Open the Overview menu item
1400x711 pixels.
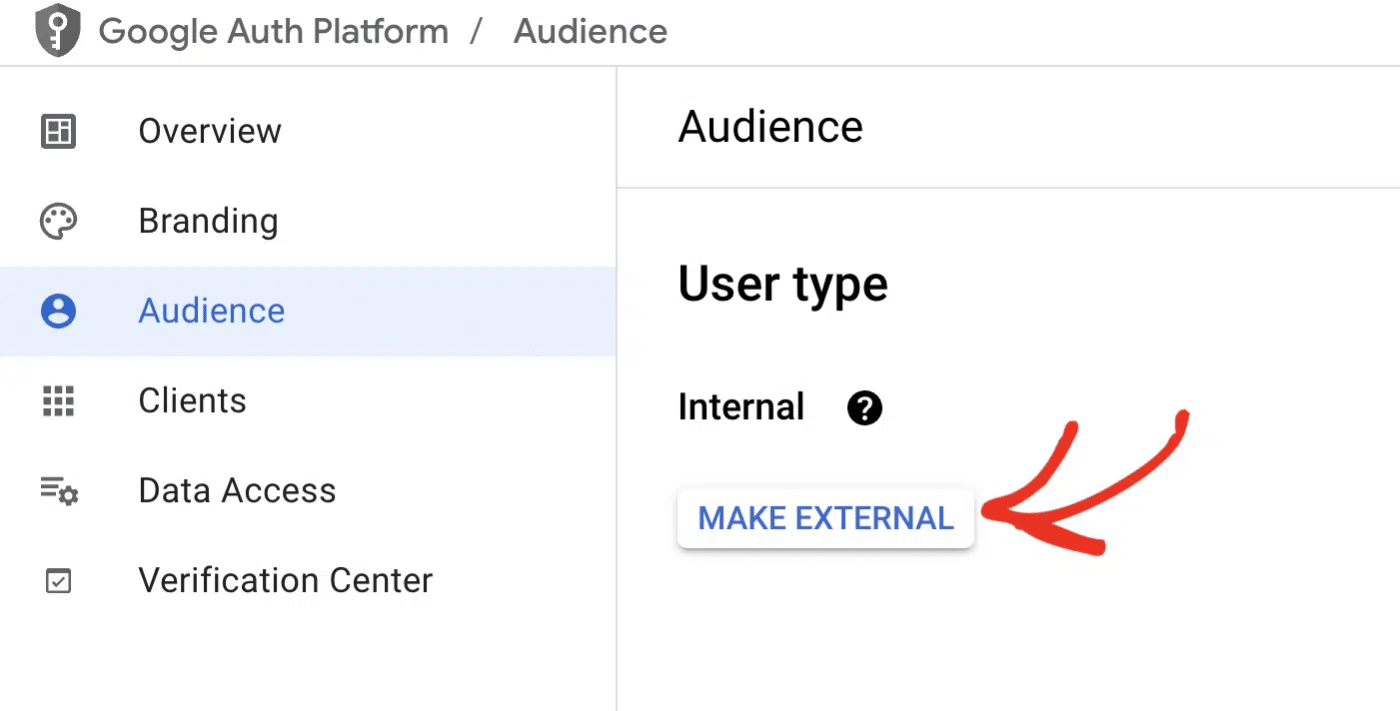click(308, 131)
